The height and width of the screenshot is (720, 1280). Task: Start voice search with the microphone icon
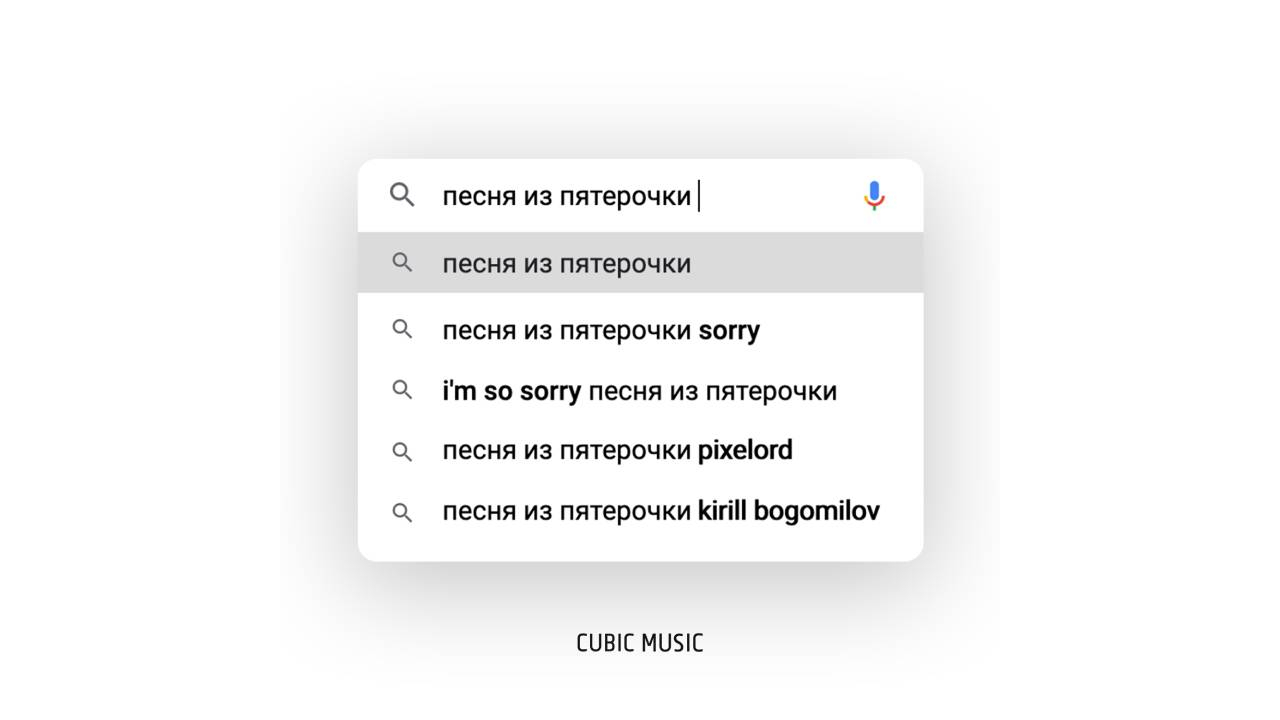coord(874,196)
